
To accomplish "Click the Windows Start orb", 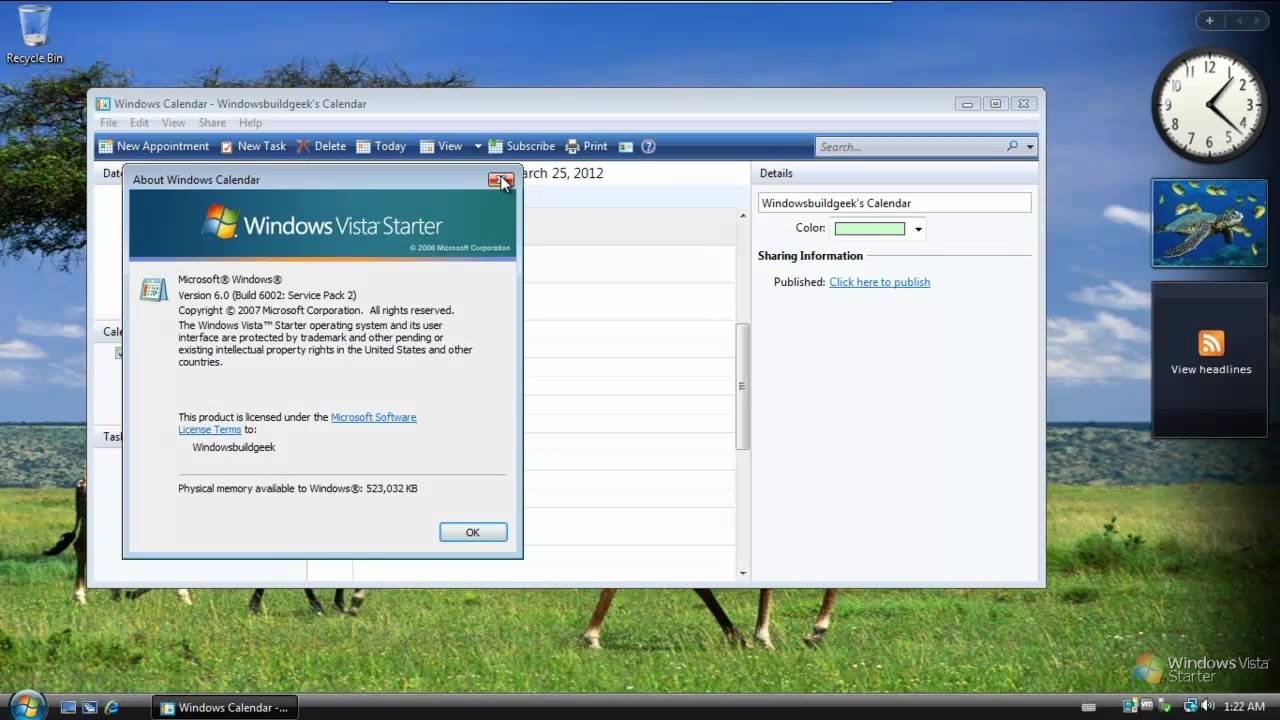I will tap(25, 705).
